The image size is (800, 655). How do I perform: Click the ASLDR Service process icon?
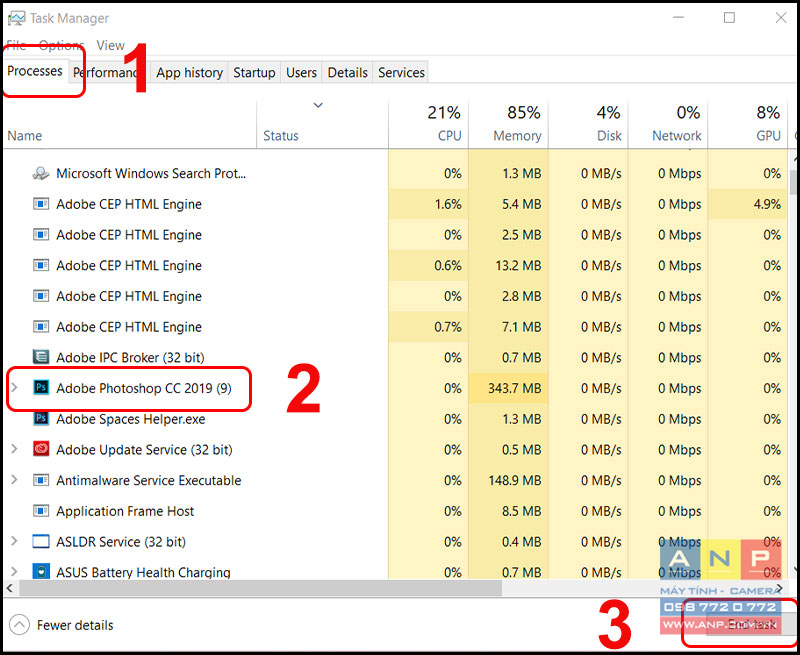[x=41, y=541]
